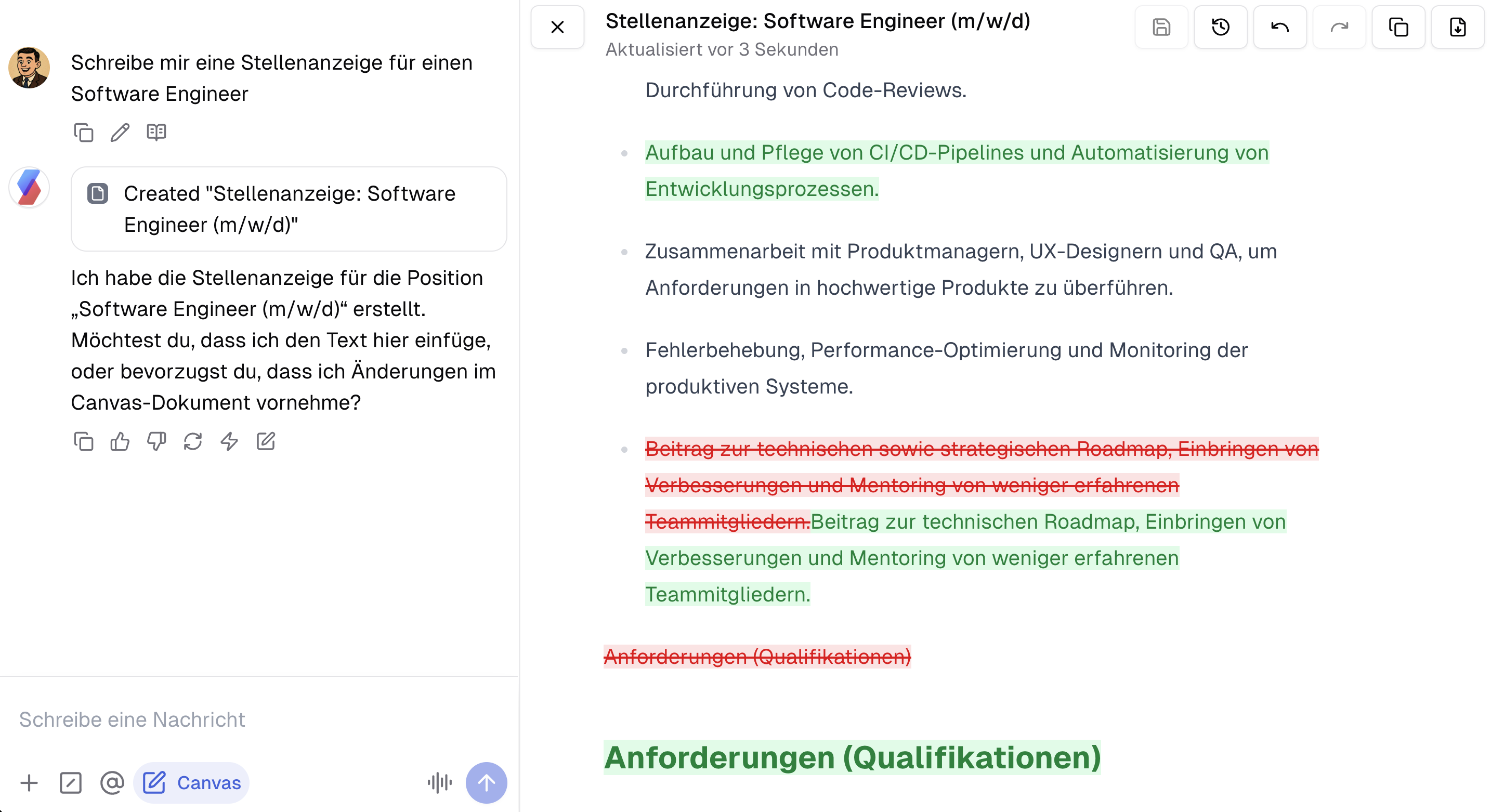Toggle Canvas mode off

(191, 782)
